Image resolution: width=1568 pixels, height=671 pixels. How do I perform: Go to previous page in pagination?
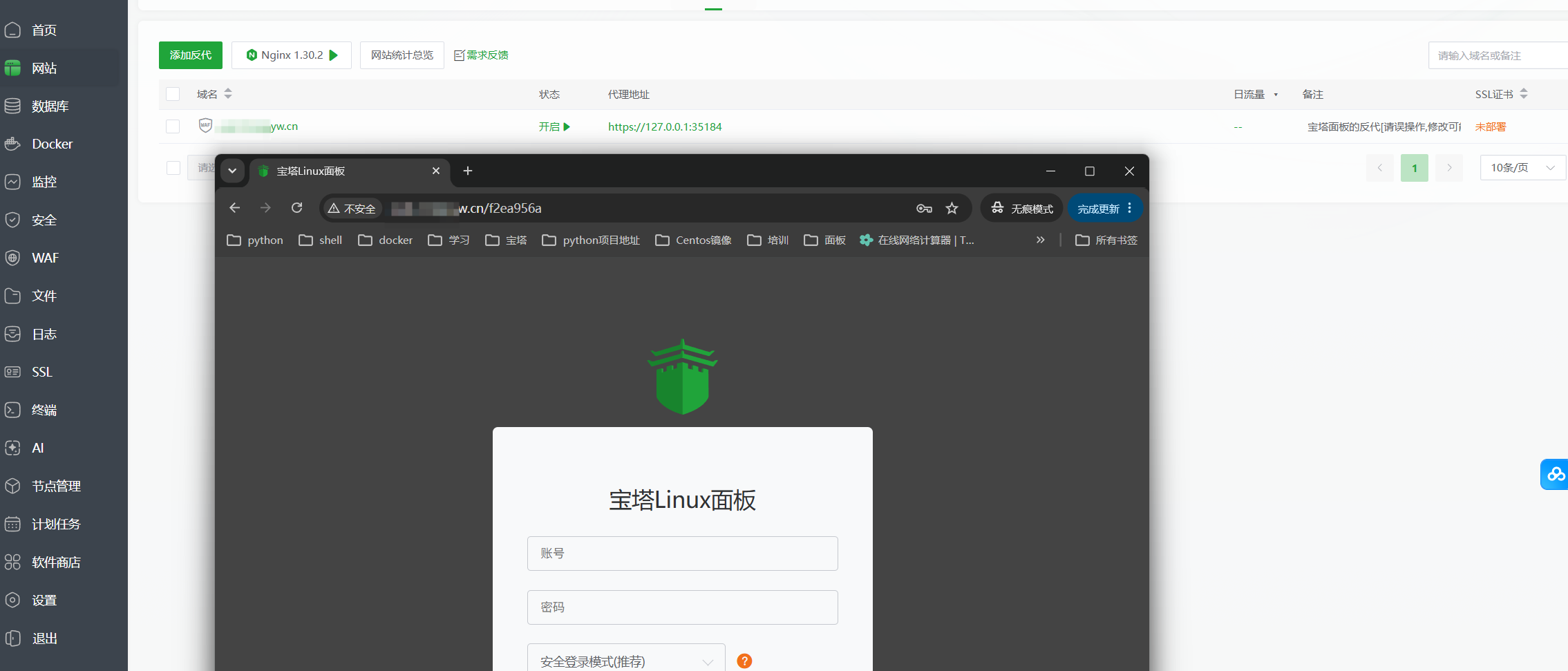(x=1380, y=168)
